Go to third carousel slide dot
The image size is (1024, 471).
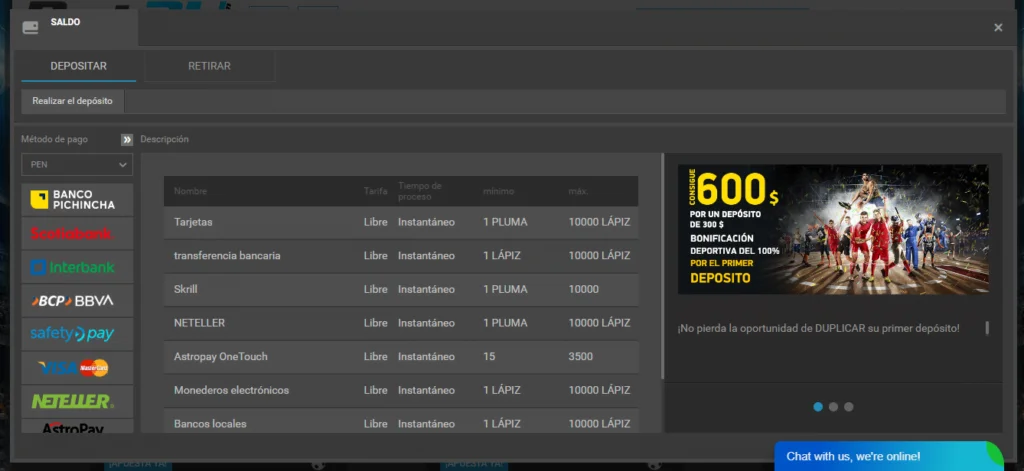coord(848,407)
